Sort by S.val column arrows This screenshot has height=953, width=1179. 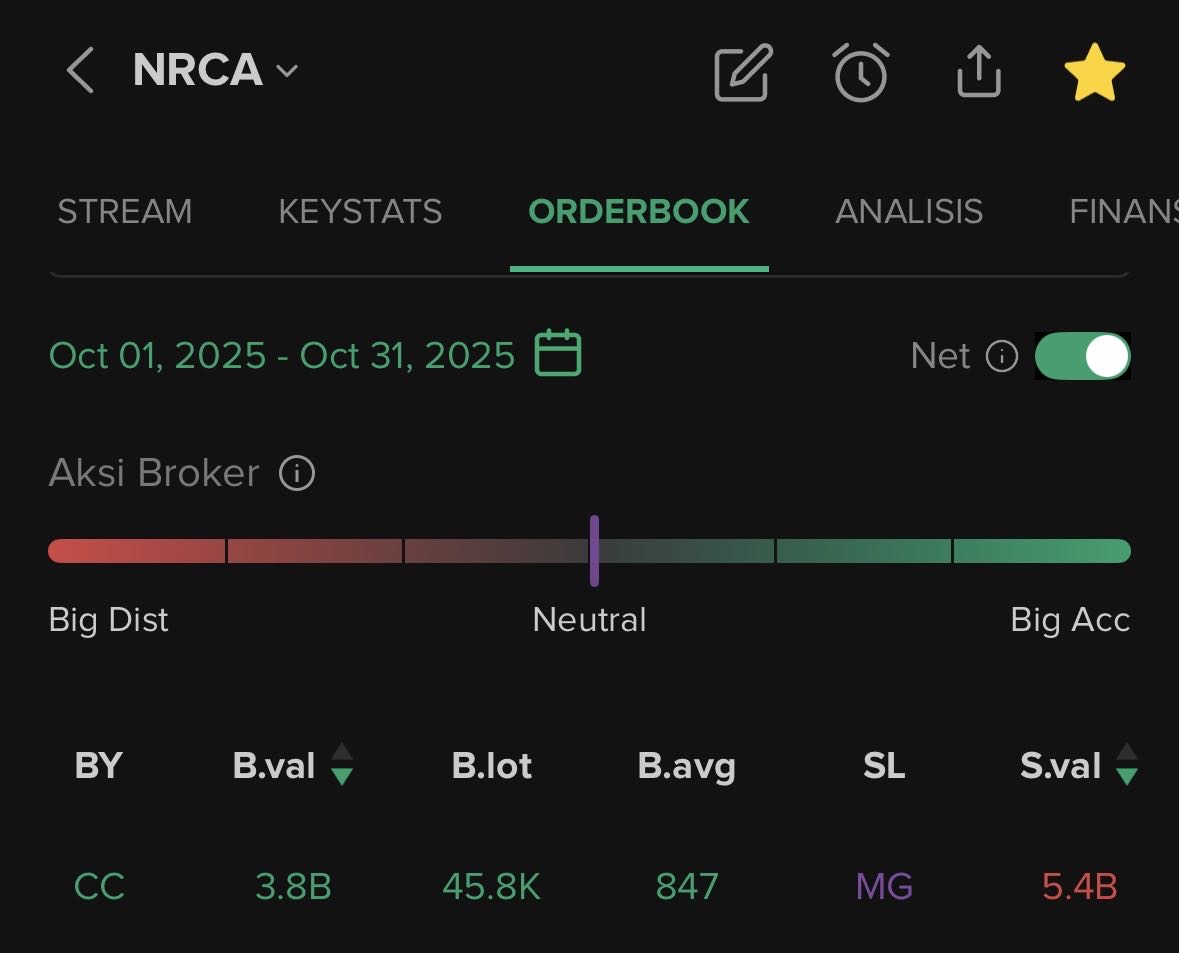tap(1127, 765)
